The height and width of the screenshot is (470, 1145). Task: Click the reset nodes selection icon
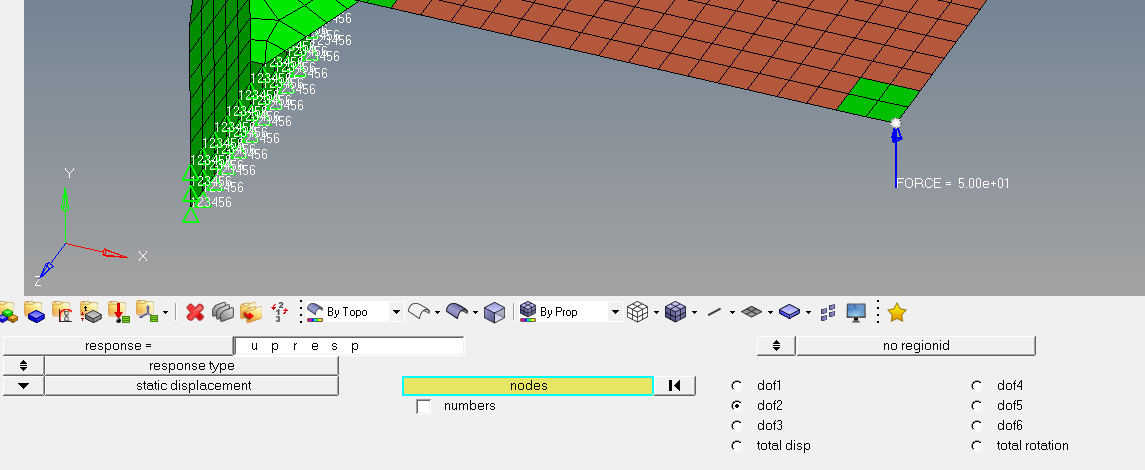tap(675, 385)
